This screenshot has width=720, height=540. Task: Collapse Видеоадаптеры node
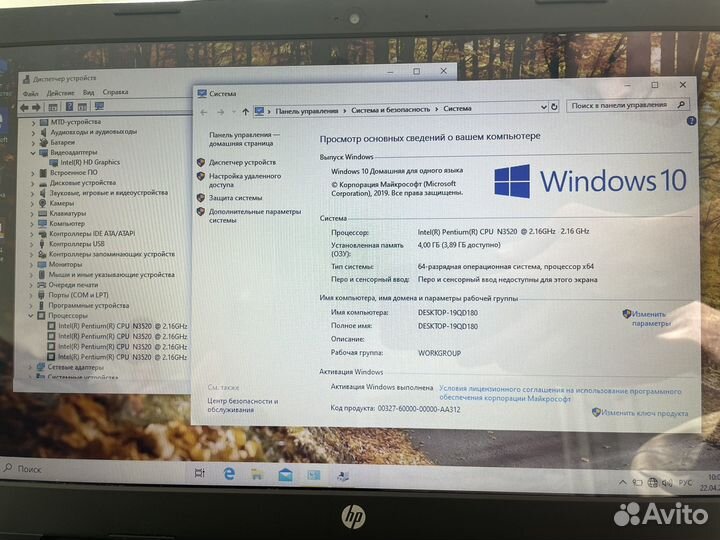33,153
